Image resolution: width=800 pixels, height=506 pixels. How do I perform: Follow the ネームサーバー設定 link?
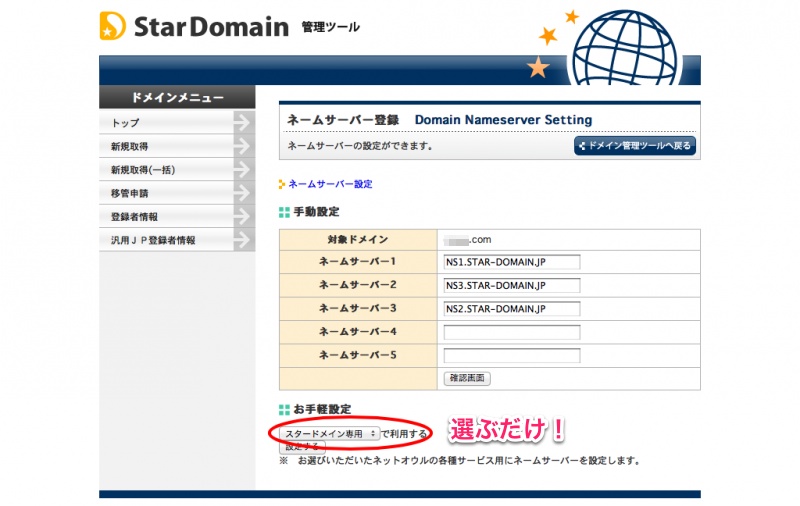pyautogui.click(x=330, y=184)
